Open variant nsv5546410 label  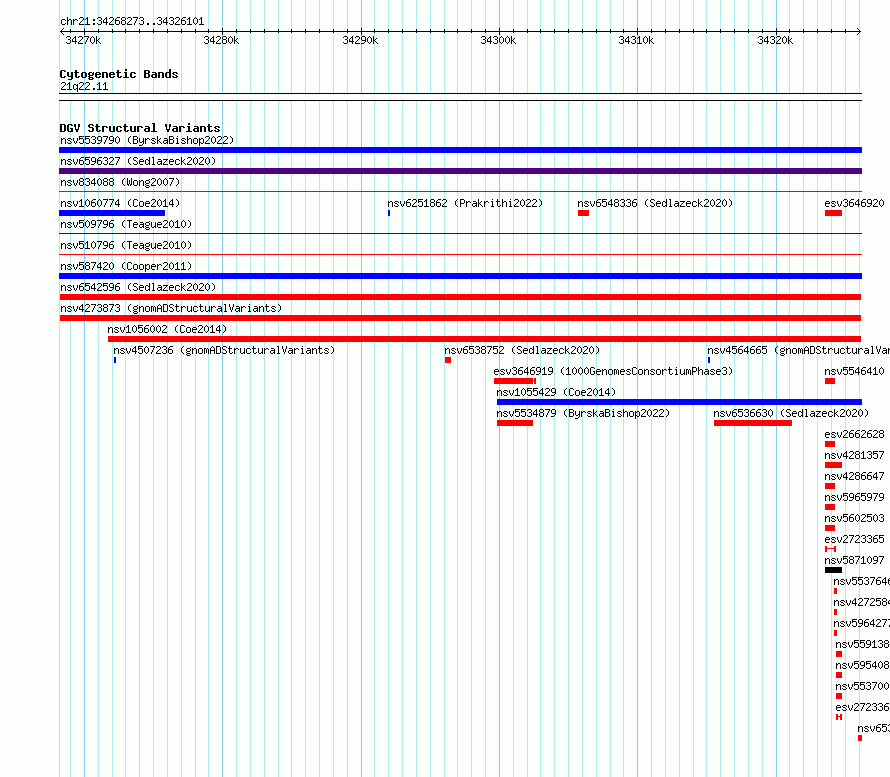tap(854, 371)
